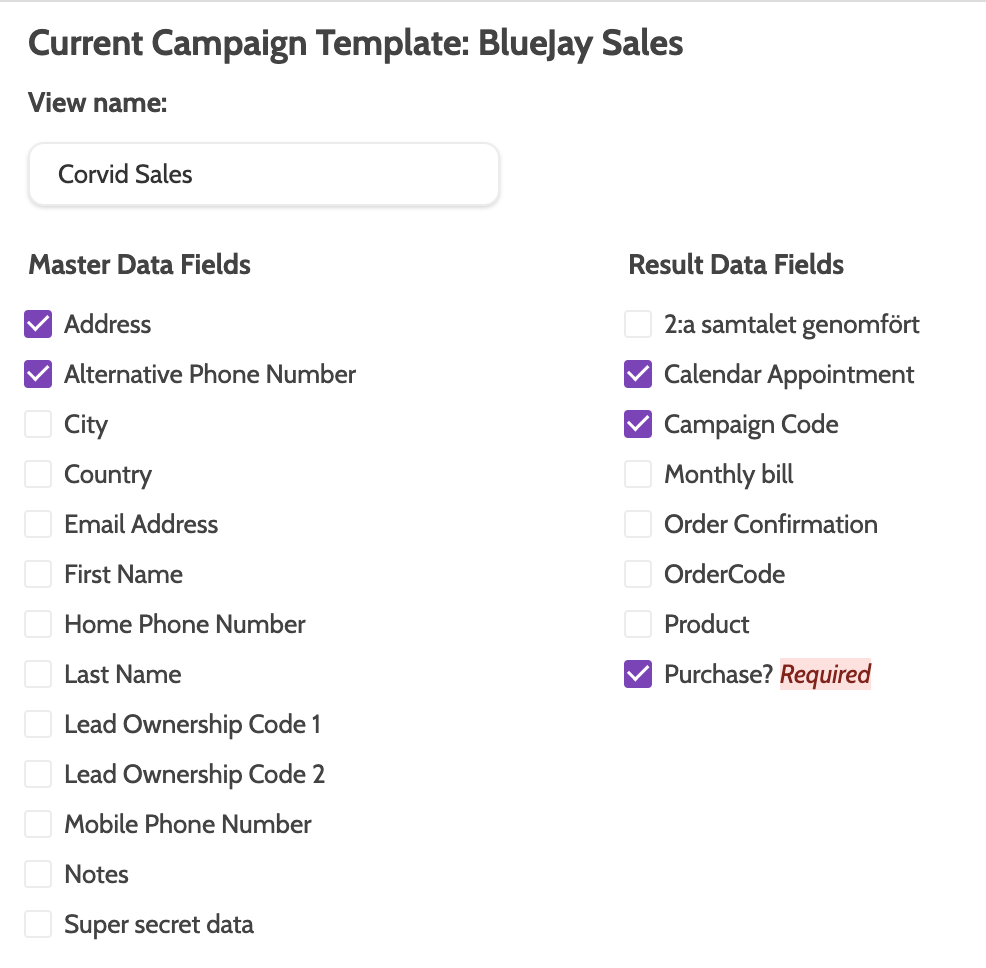Enable the Notes checkbox
The width and height of the screenshot is (986, 968).
point(38,874)
